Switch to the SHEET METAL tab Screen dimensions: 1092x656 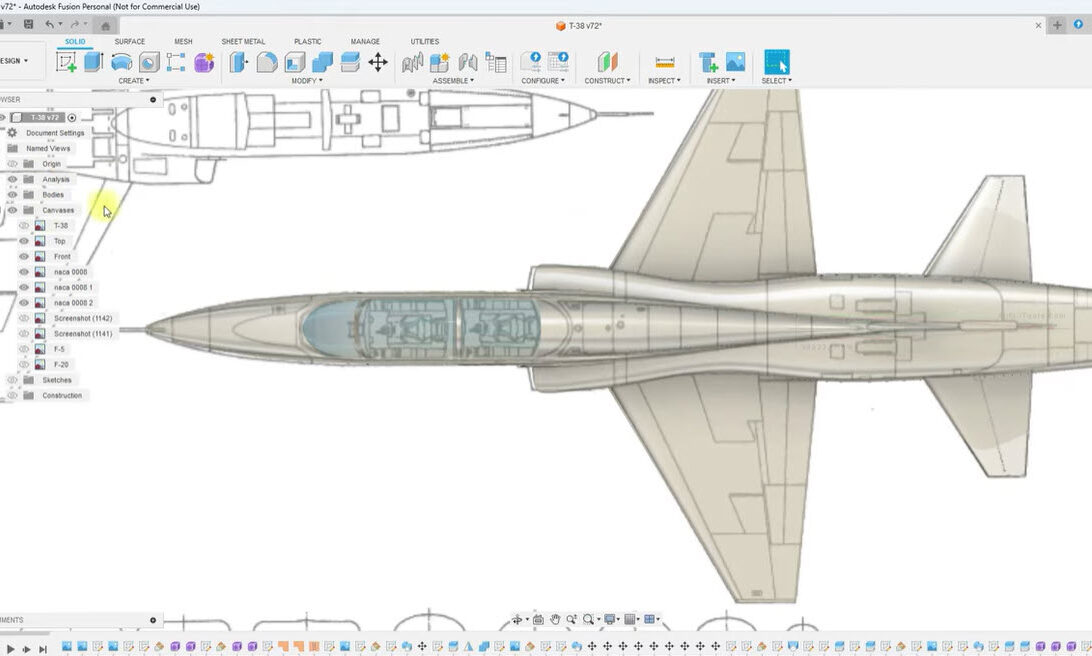(x=243, y=42)
